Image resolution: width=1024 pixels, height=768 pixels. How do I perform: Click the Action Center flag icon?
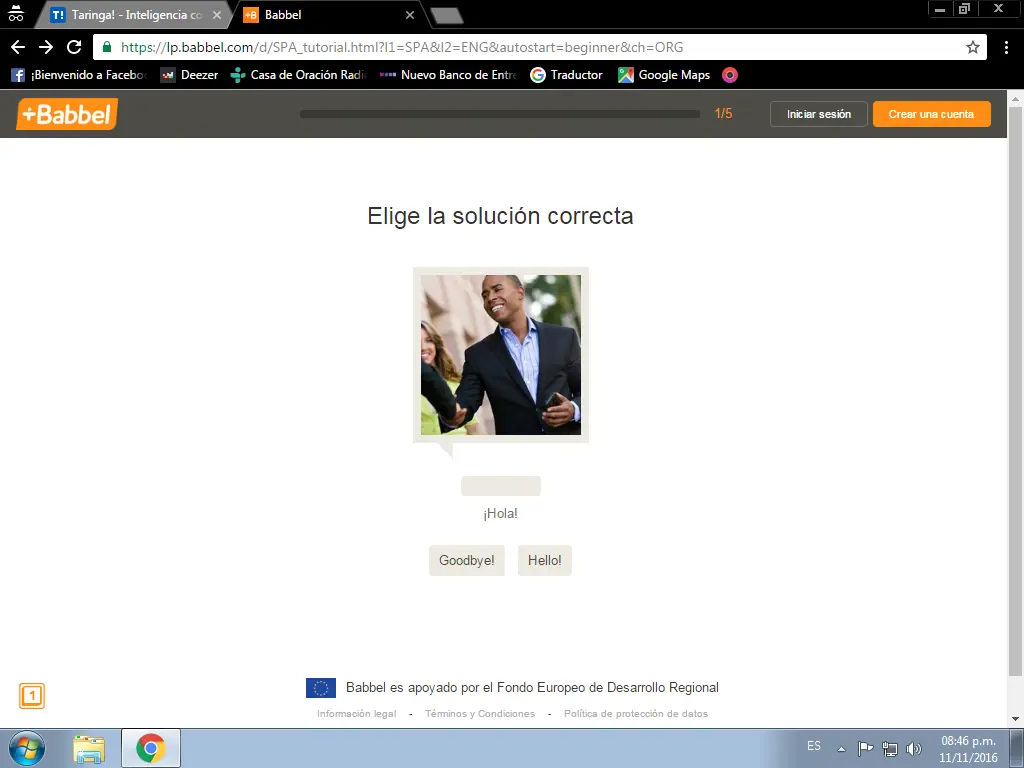[865, 748]
